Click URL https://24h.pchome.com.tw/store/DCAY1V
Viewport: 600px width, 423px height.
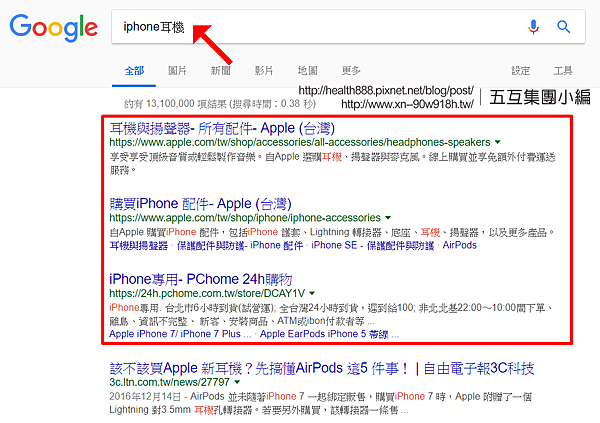tap(207, 293)
